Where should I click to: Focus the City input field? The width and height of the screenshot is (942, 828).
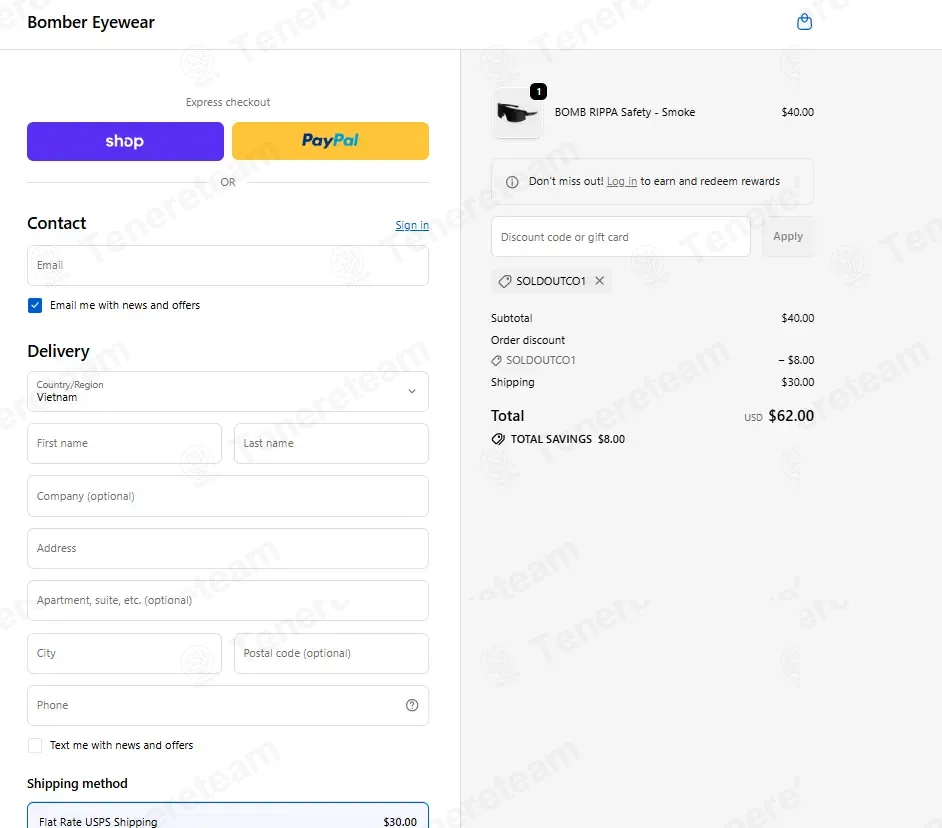[x=124, y=653]
